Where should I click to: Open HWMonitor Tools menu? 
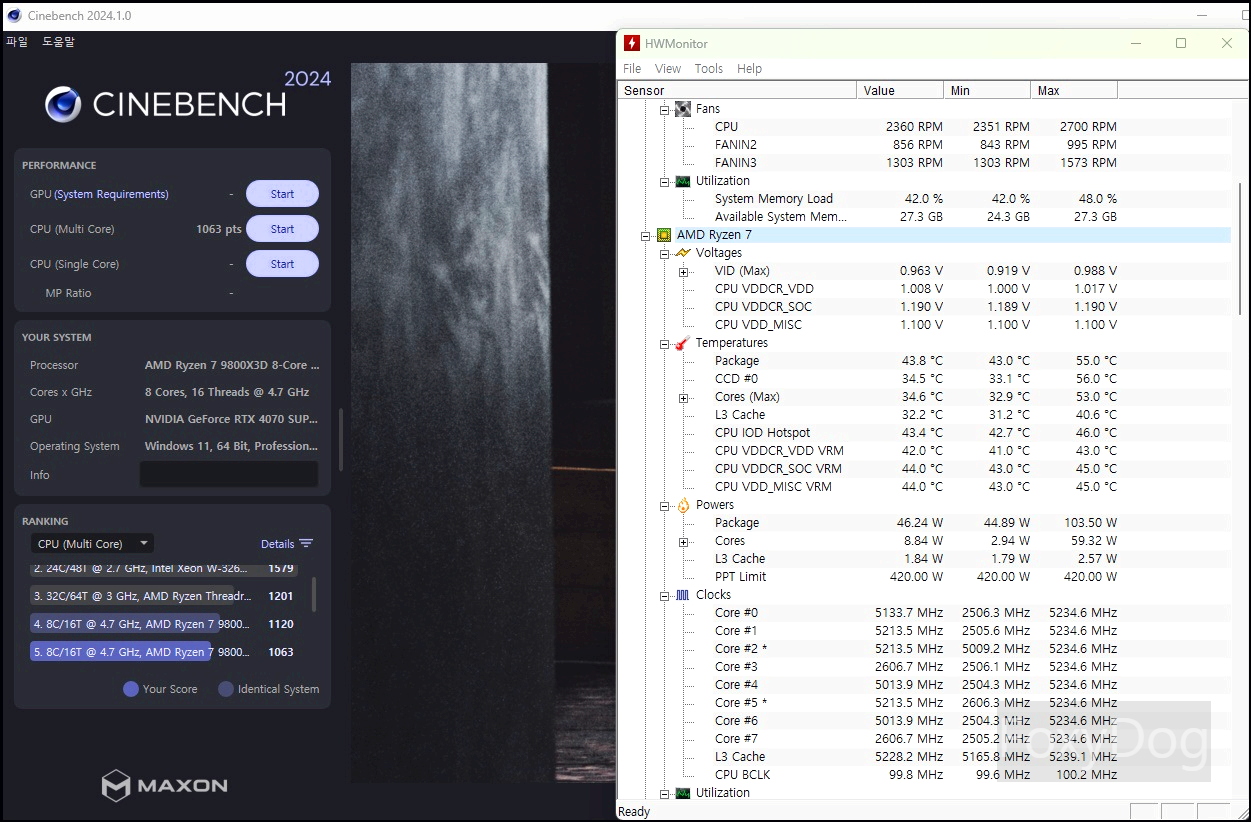coord(708,69)
